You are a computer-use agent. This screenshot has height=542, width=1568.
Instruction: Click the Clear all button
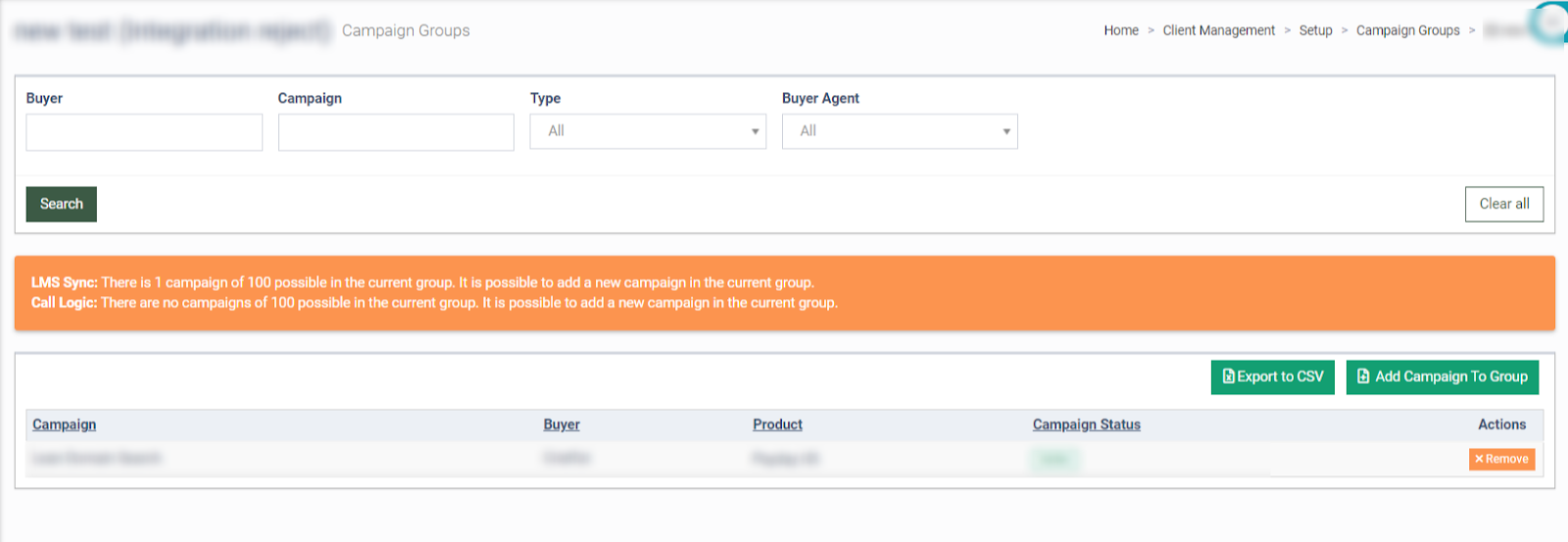coord(1503,204)
